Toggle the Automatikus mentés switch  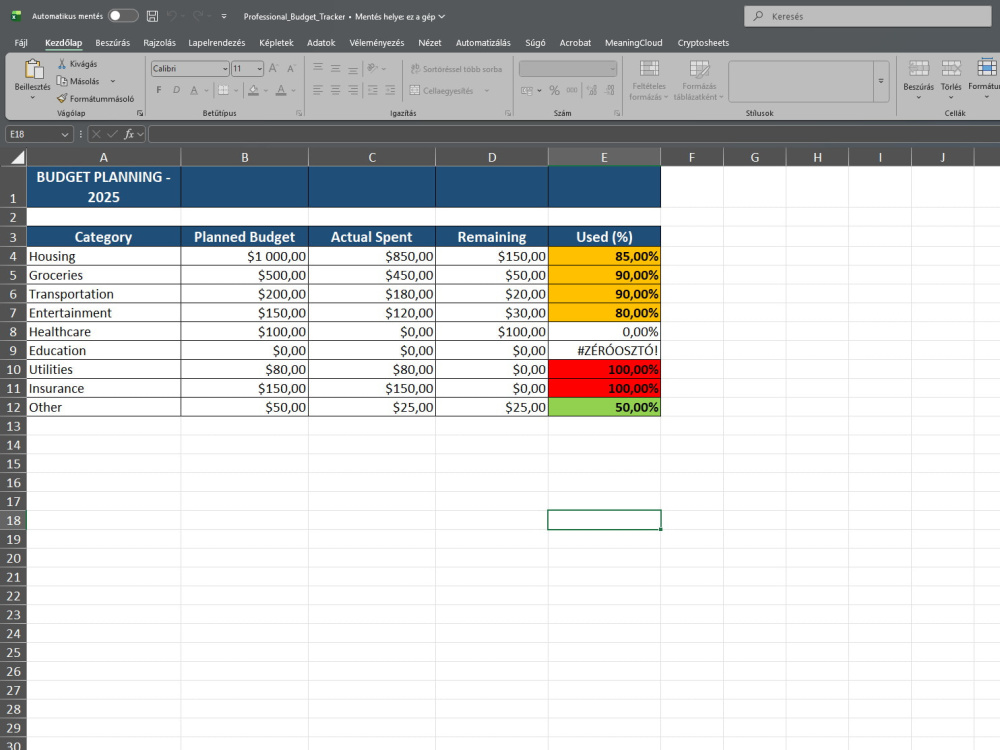pos(123,16)
